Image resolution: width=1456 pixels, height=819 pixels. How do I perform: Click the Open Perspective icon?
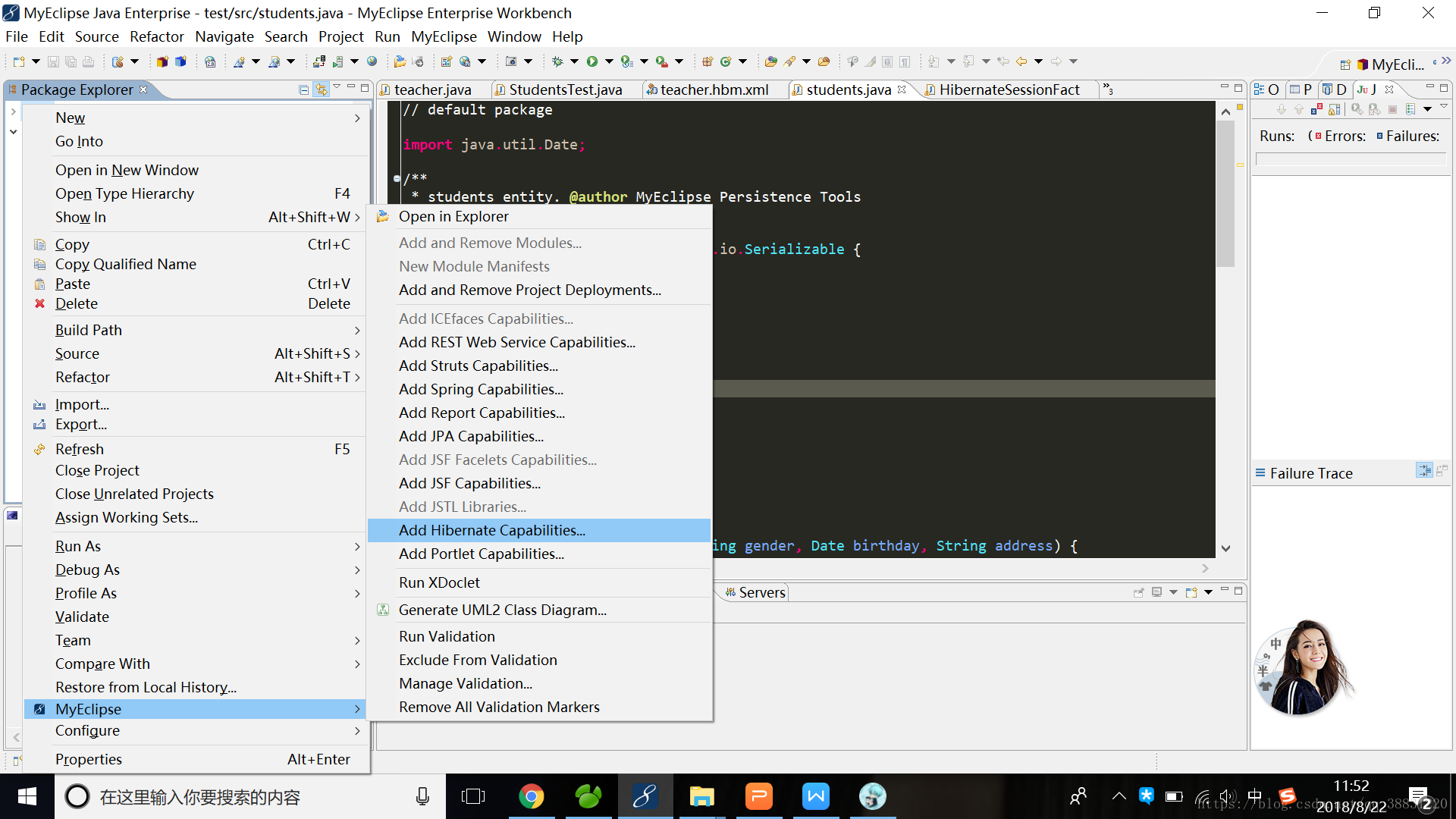(1345, 64)
